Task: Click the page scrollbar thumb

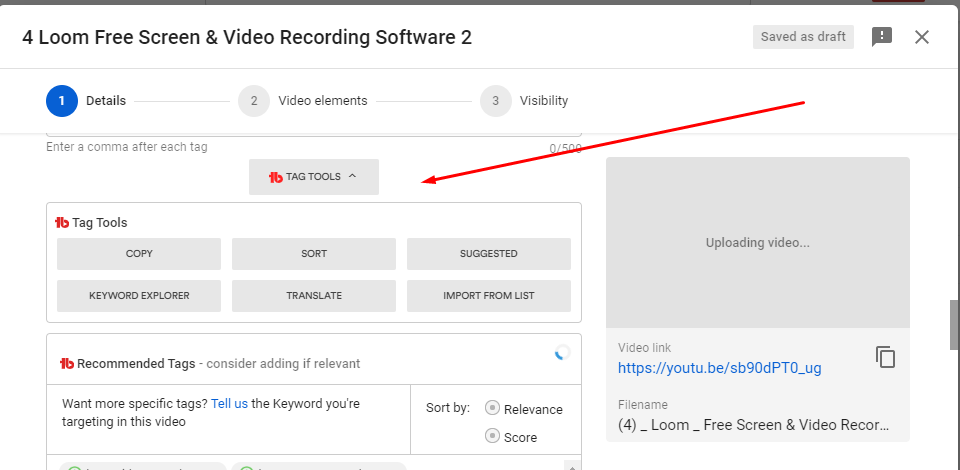Action: 954,324
